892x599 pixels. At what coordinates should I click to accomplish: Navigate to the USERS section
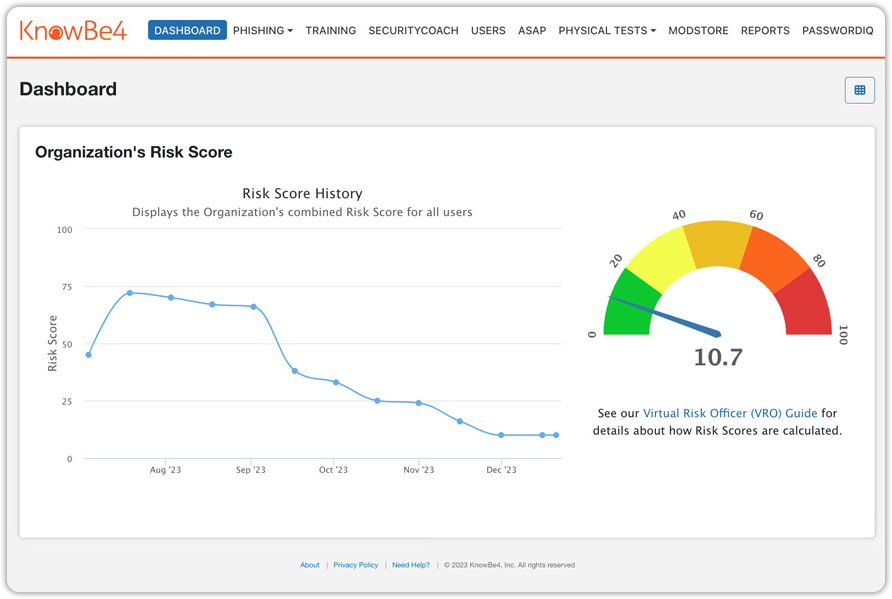click(x=488, y=31)
